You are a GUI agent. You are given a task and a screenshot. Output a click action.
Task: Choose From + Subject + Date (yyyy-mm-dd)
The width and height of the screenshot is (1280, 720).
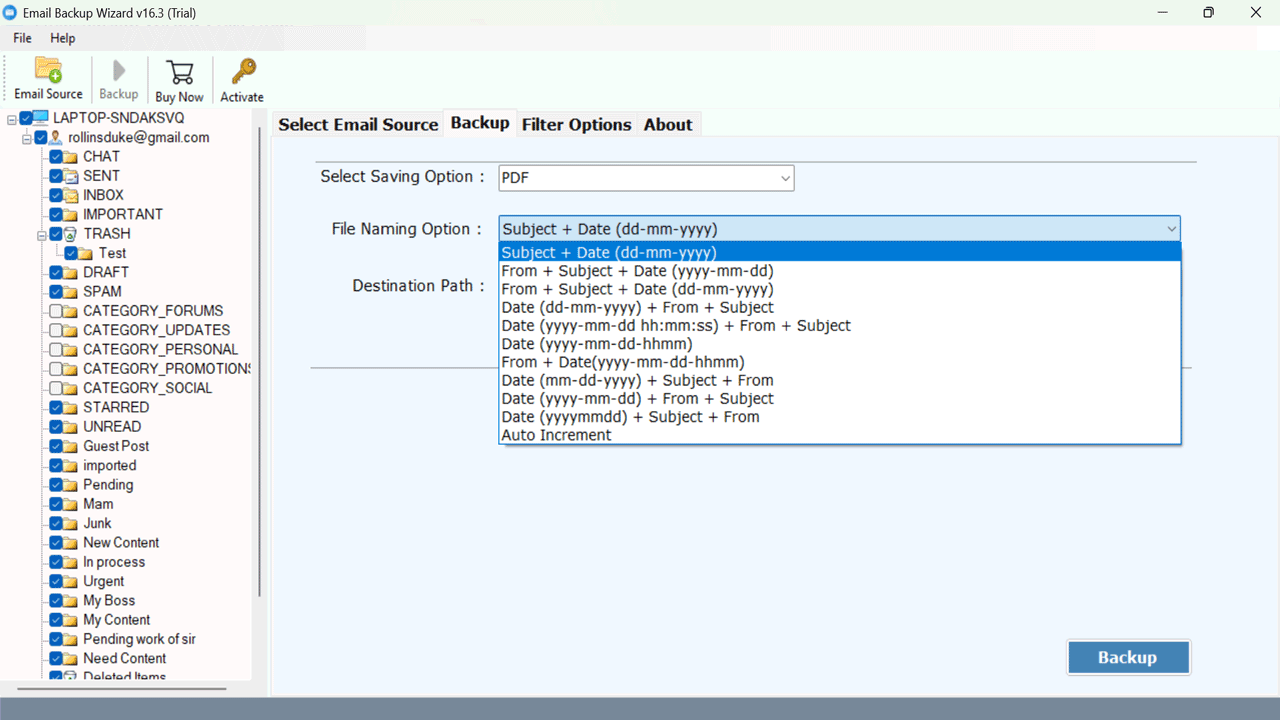point(638,271)
